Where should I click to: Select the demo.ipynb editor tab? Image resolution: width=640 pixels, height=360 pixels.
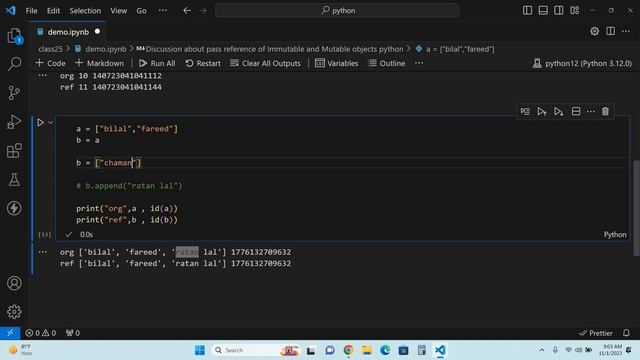[68, 32]
